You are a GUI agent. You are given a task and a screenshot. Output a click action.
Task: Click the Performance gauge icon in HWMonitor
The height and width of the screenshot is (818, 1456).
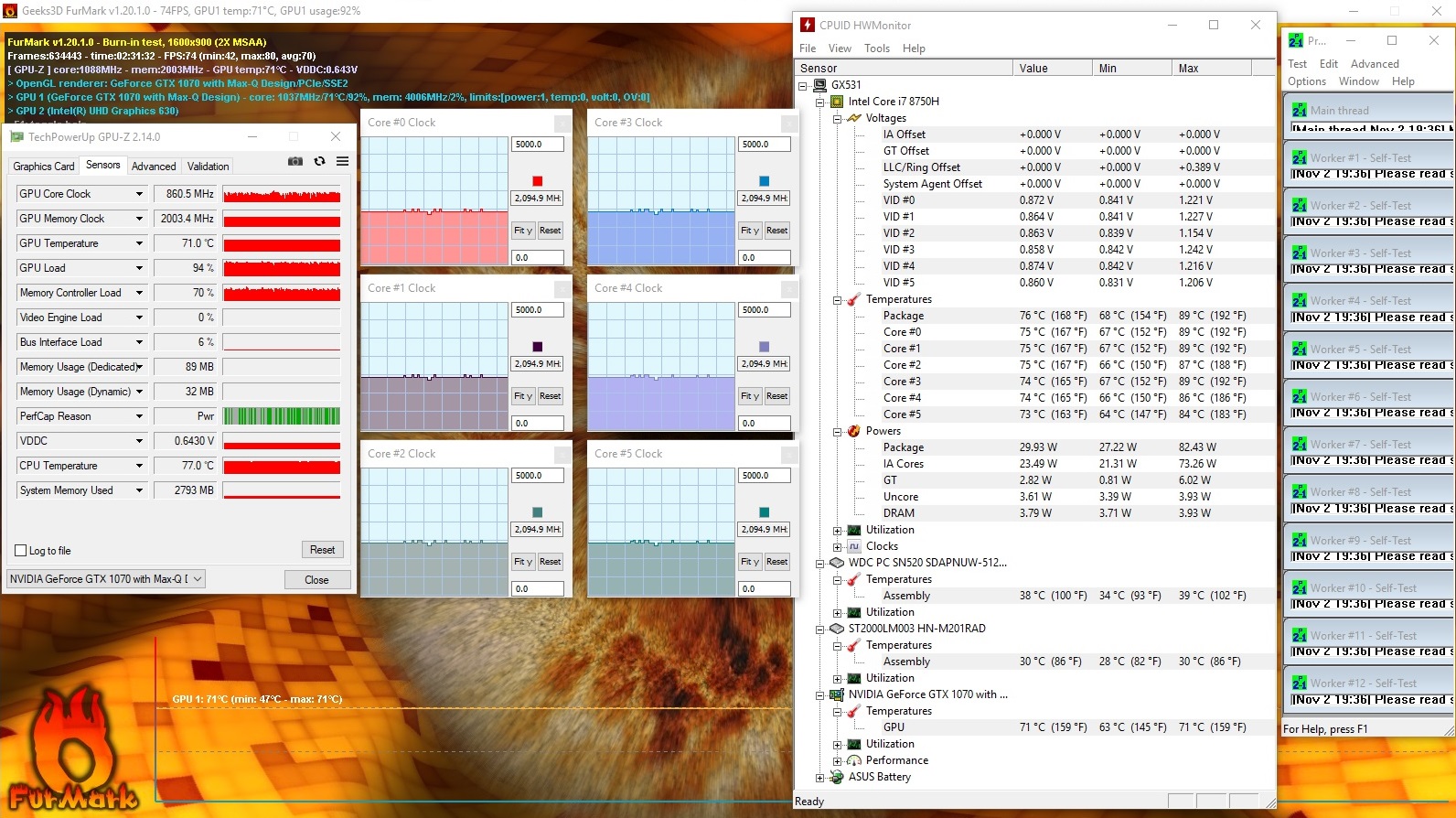click(854, 760)
